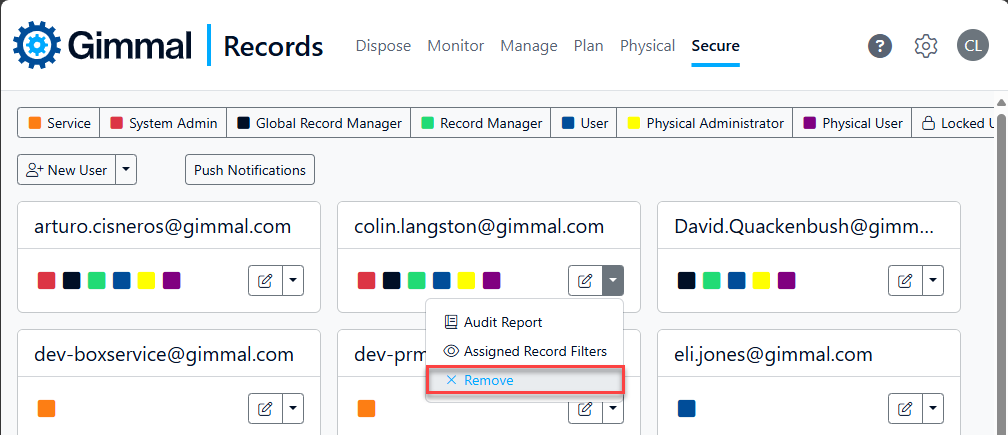Click the Gimmal gear logo
Viewport: 1008px width, 435px height.
[37, 46]
